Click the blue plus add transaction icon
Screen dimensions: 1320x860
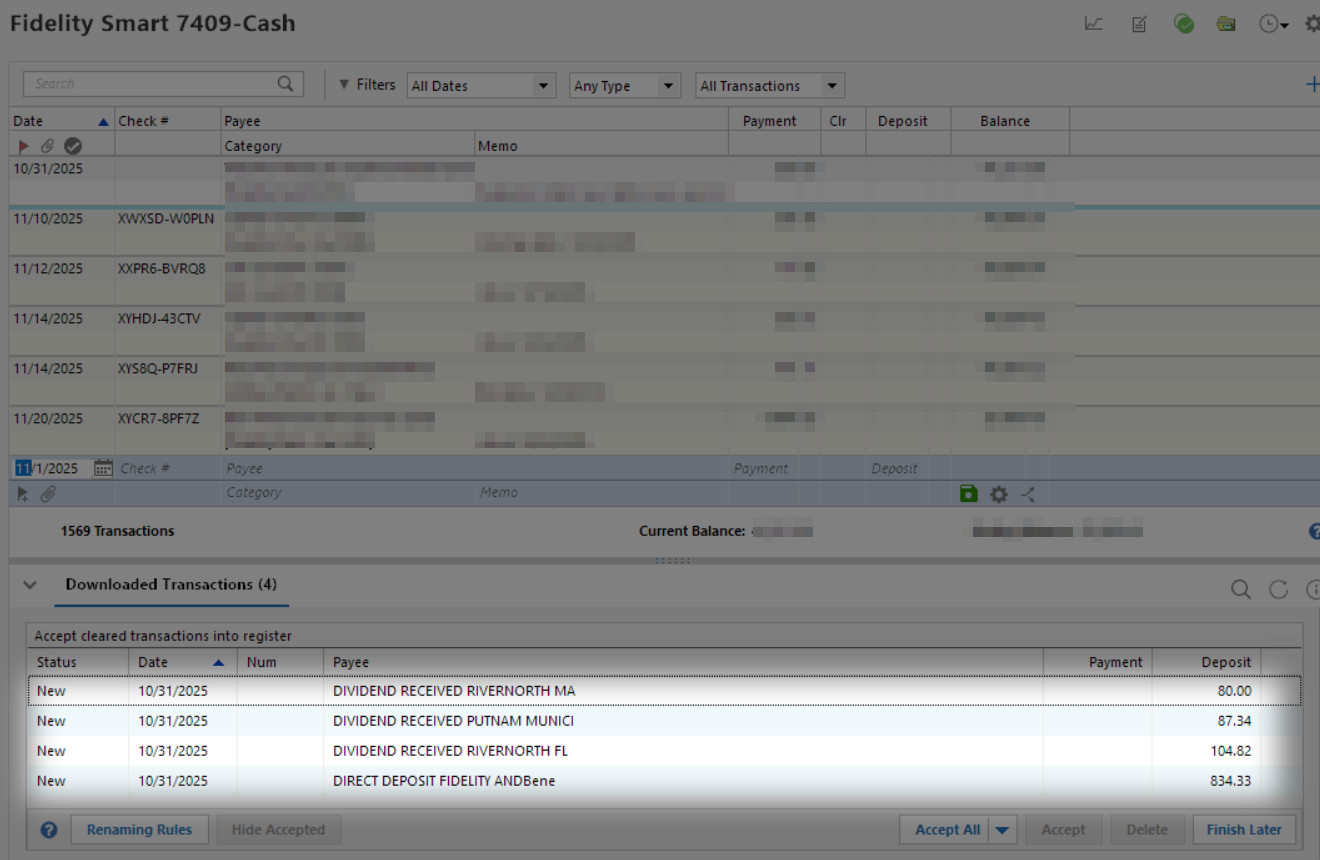tap(1313, 85)
